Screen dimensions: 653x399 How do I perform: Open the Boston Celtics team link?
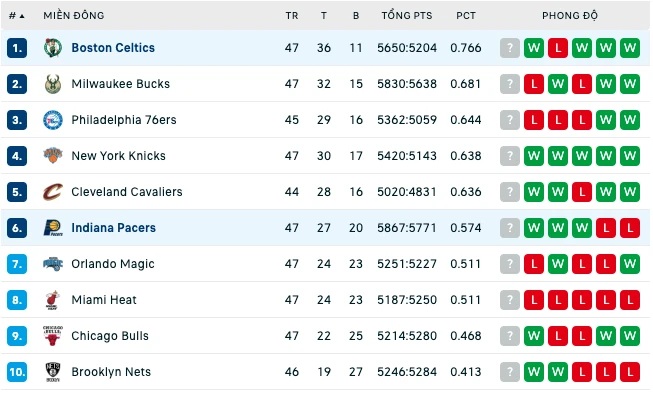113,48
